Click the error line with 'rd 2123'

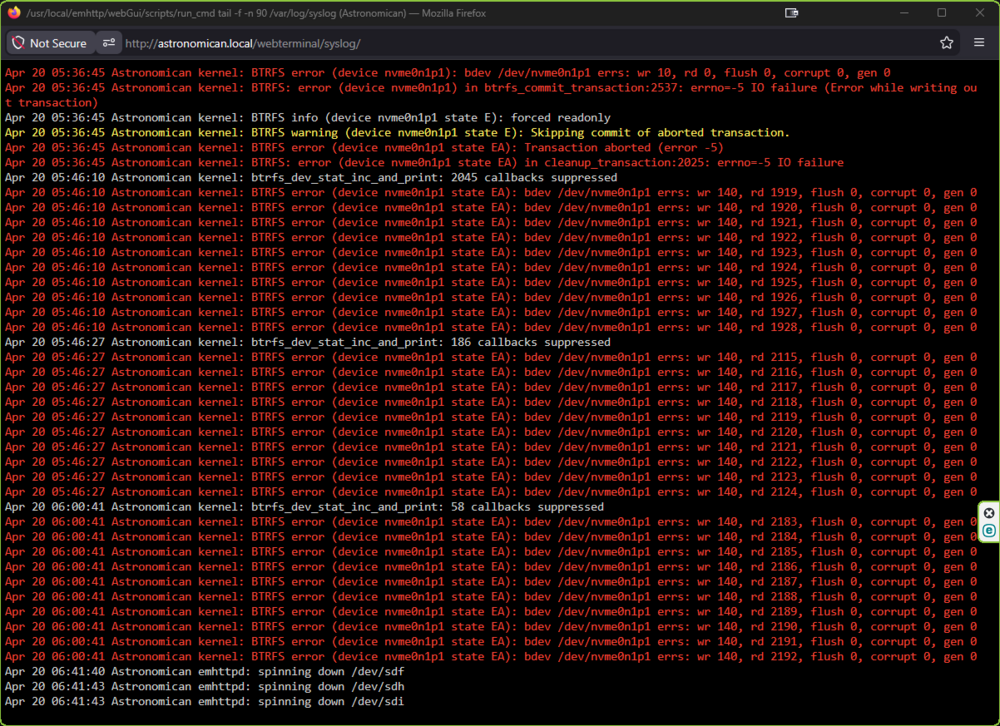[491, 477]
